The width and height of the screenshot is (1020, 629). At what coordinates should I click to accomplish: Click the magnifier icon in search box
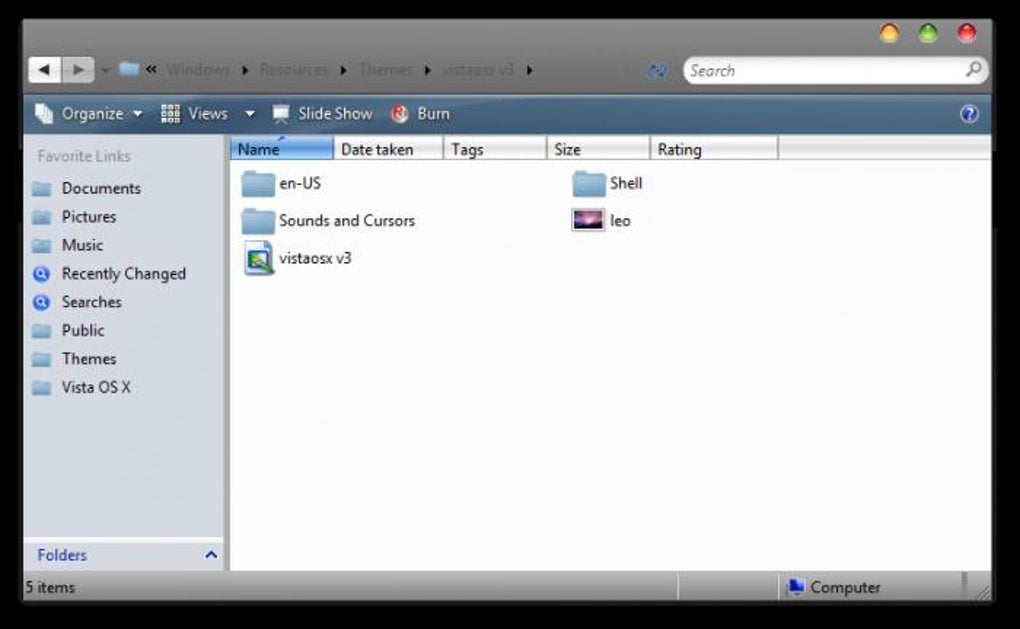pyautogui.click(x=973, y=69)
